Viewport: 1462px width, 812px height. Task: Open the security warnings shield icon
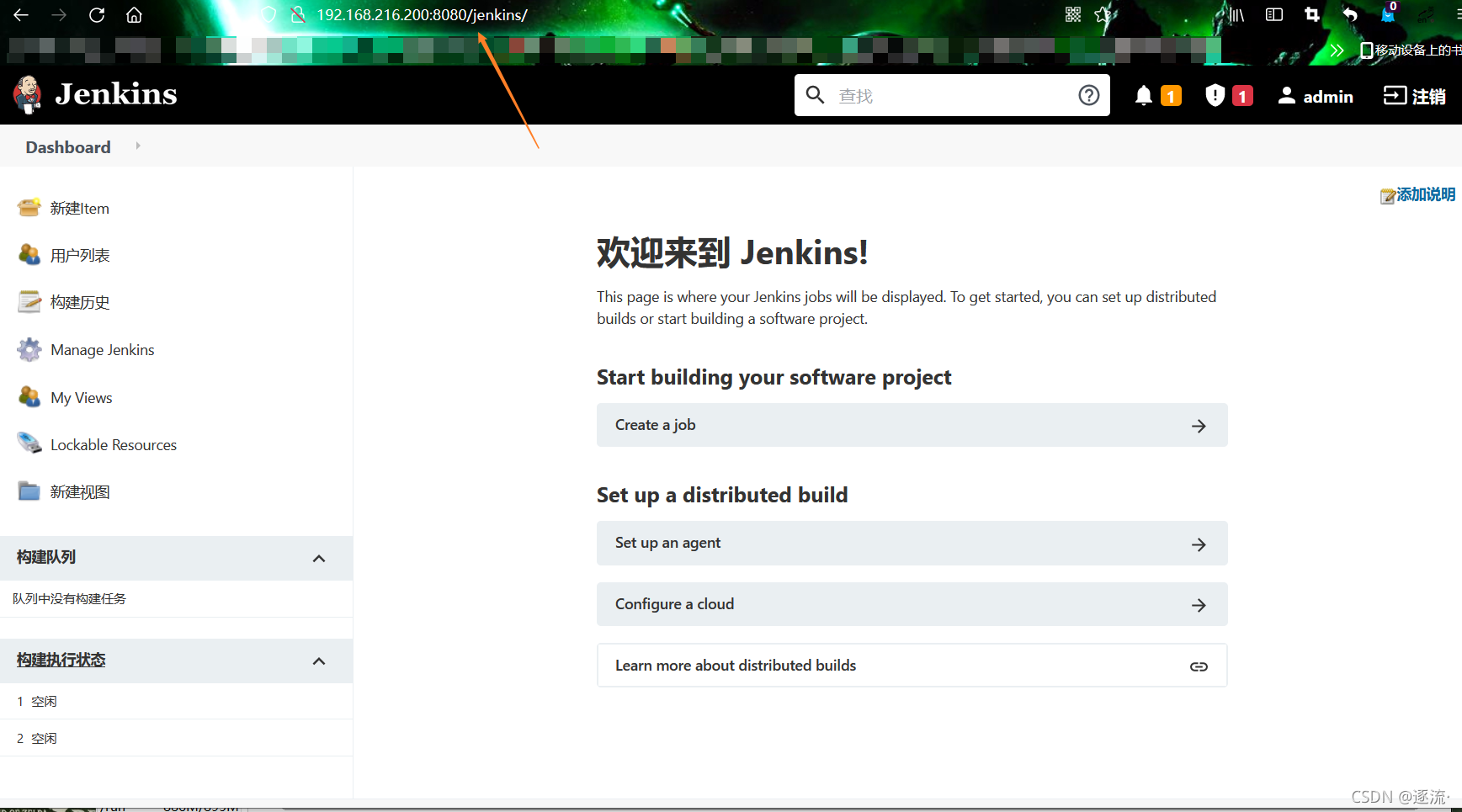(x=1215, y=96)
